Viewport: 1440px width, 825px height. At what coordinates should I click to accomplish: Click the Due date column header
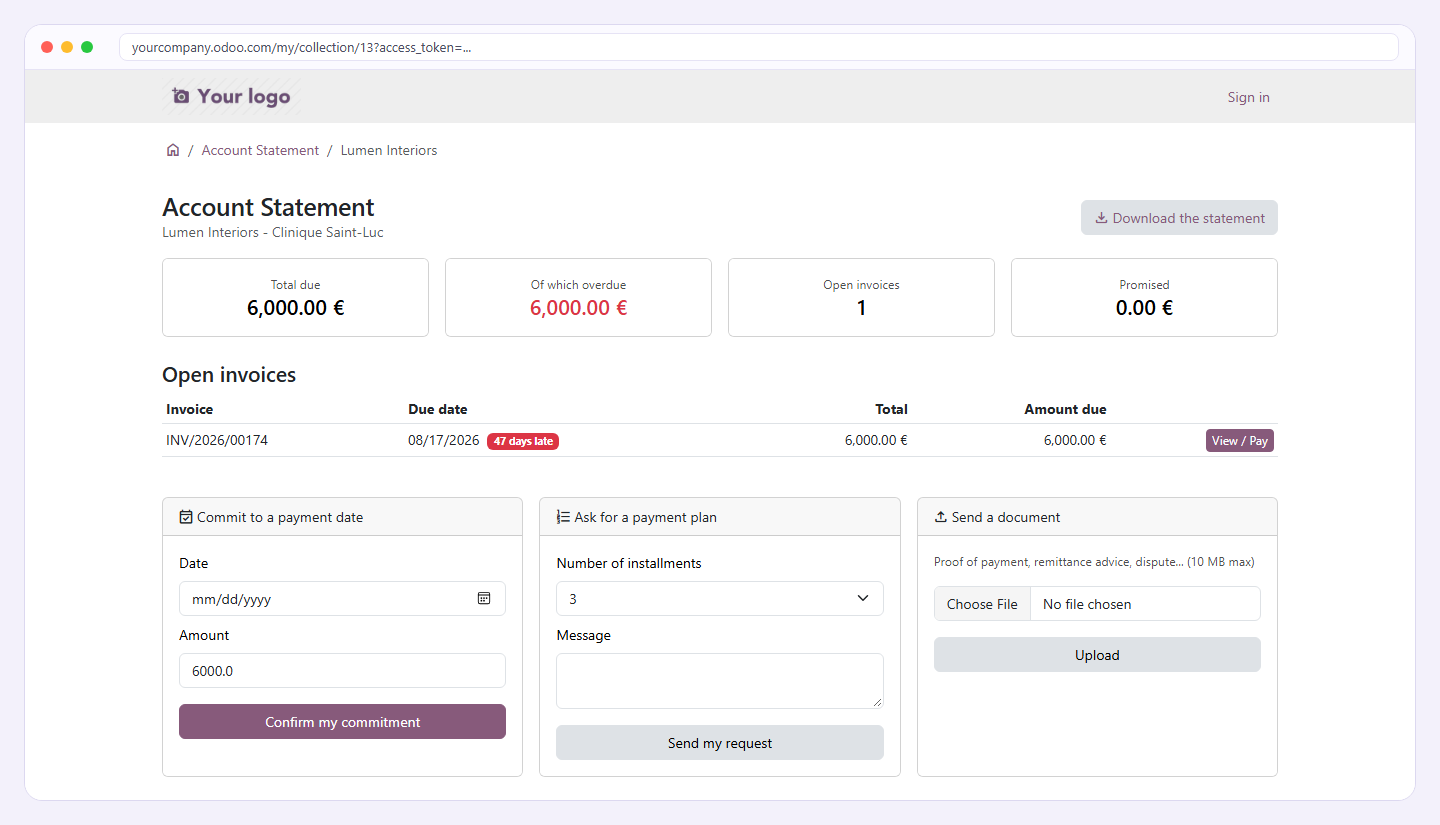(437, 409)
